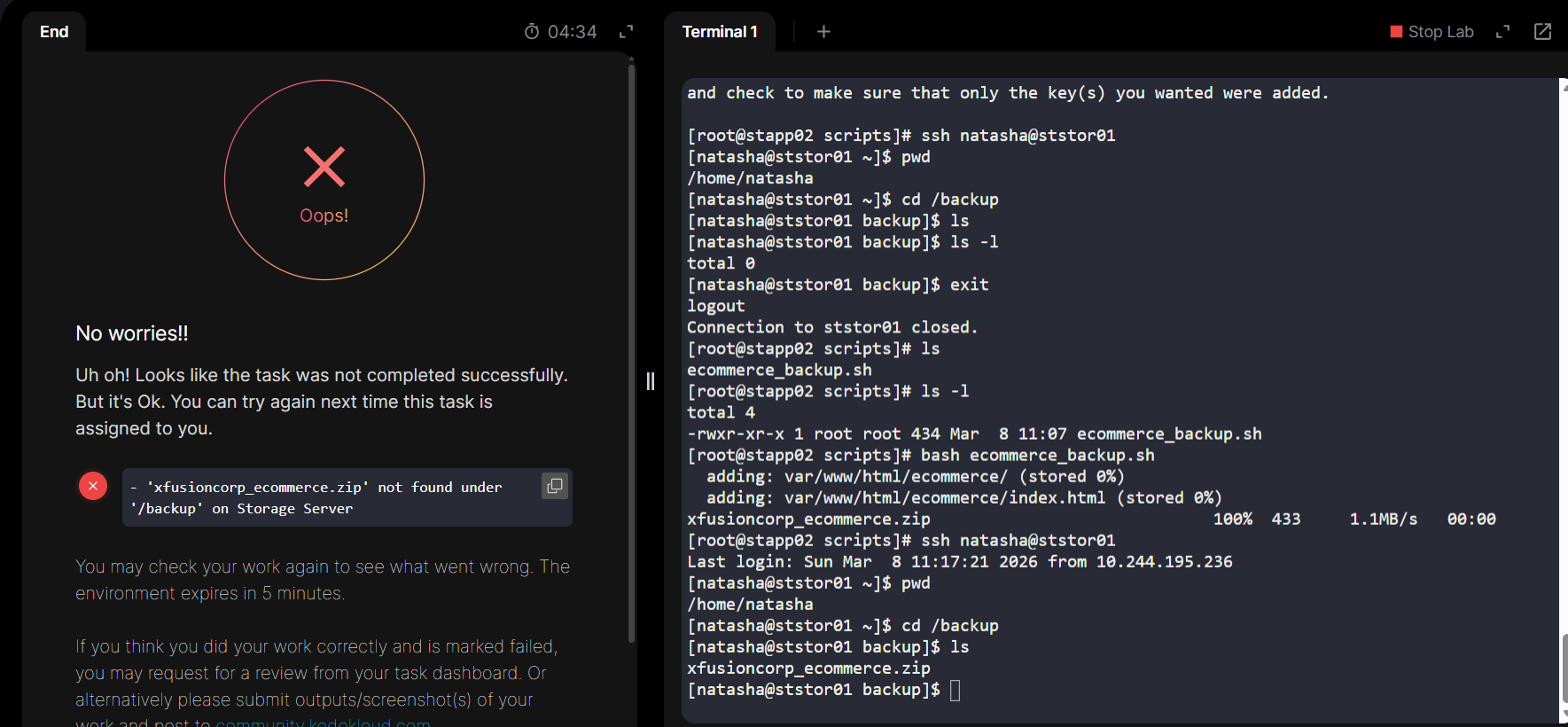Maximize the terminal panel
The width and height of the screenshot is (1568, 727).
pyautogui.click(x=1502, y=32)
